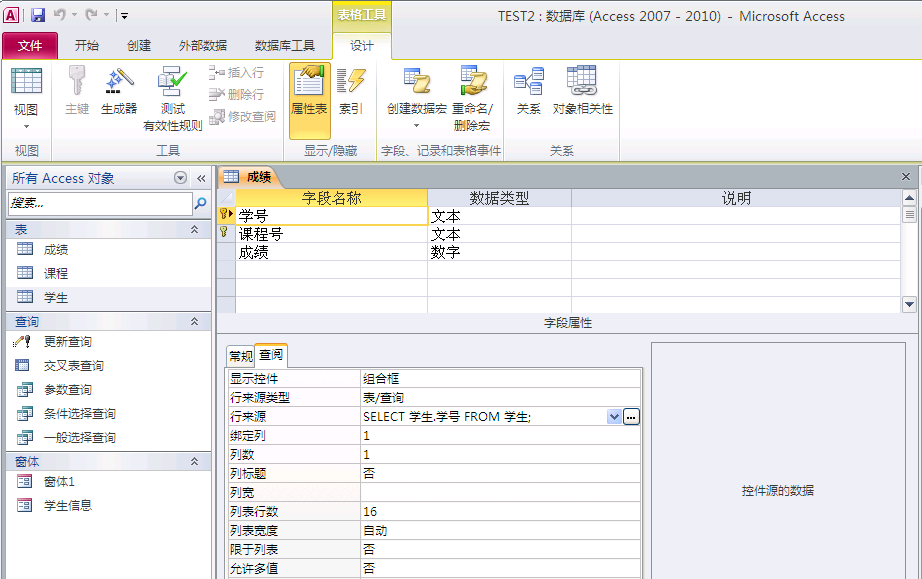This screenshot has width=922, height=579.
Task: Select the 成绩 table in navigation pane
Action: point(109,250)
